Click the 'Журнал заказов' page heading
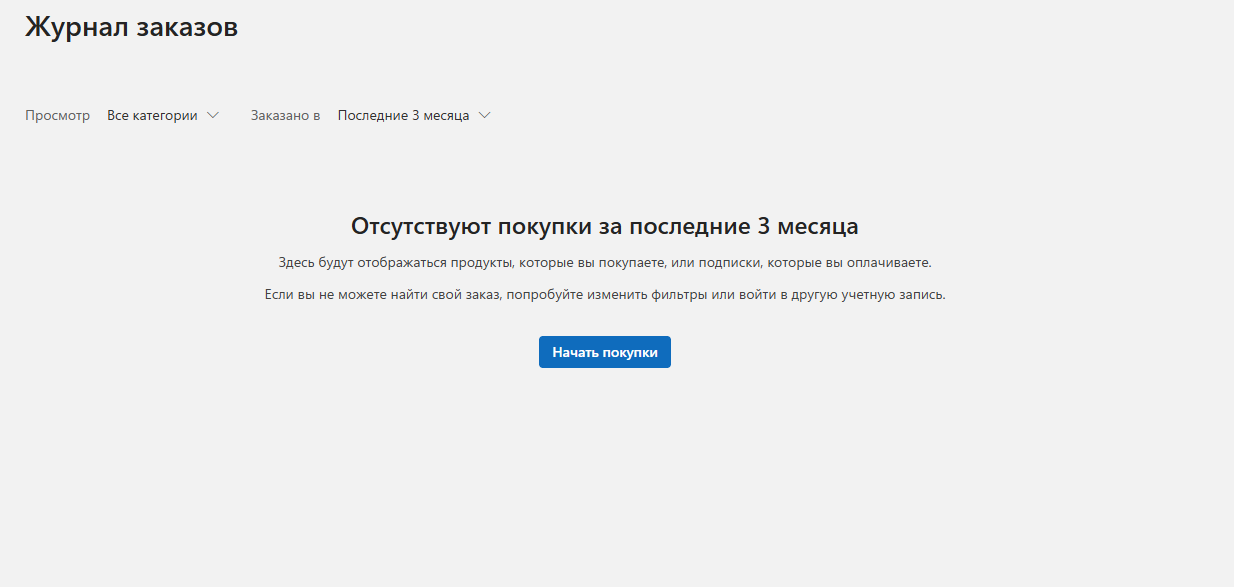 (132, 27)
